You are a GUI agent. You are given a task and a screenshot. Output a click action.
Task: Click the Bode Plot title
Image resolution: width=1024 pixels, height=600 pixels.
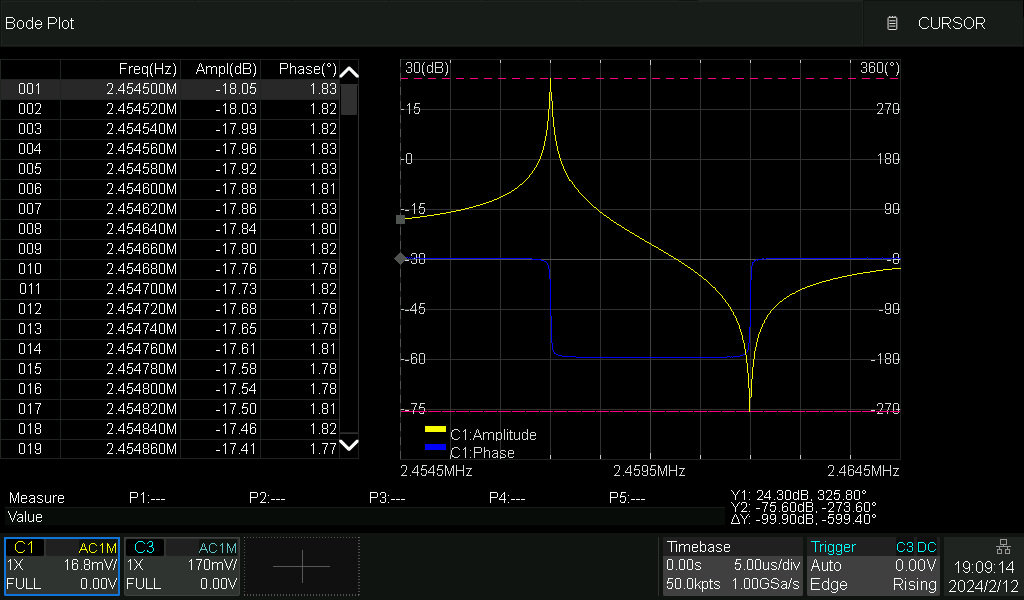click(40, 23)
